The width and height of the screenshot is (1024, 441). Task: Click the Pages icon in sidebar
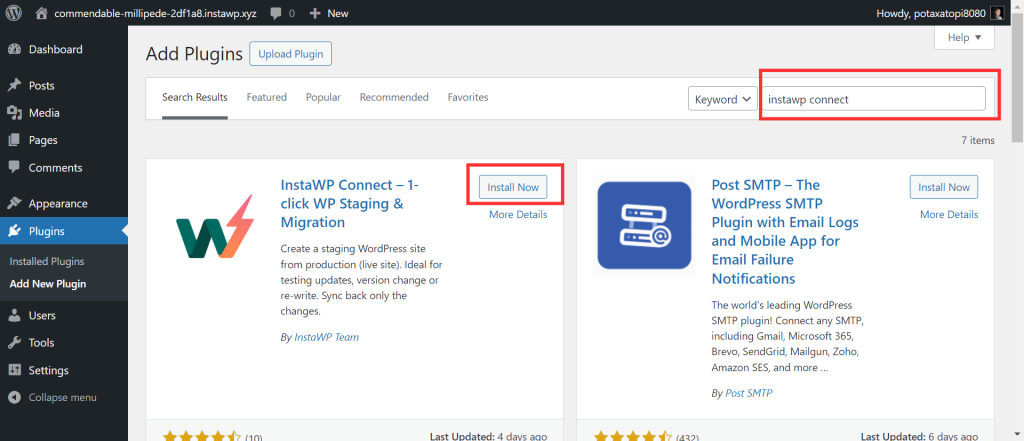(x=14, y=140)
